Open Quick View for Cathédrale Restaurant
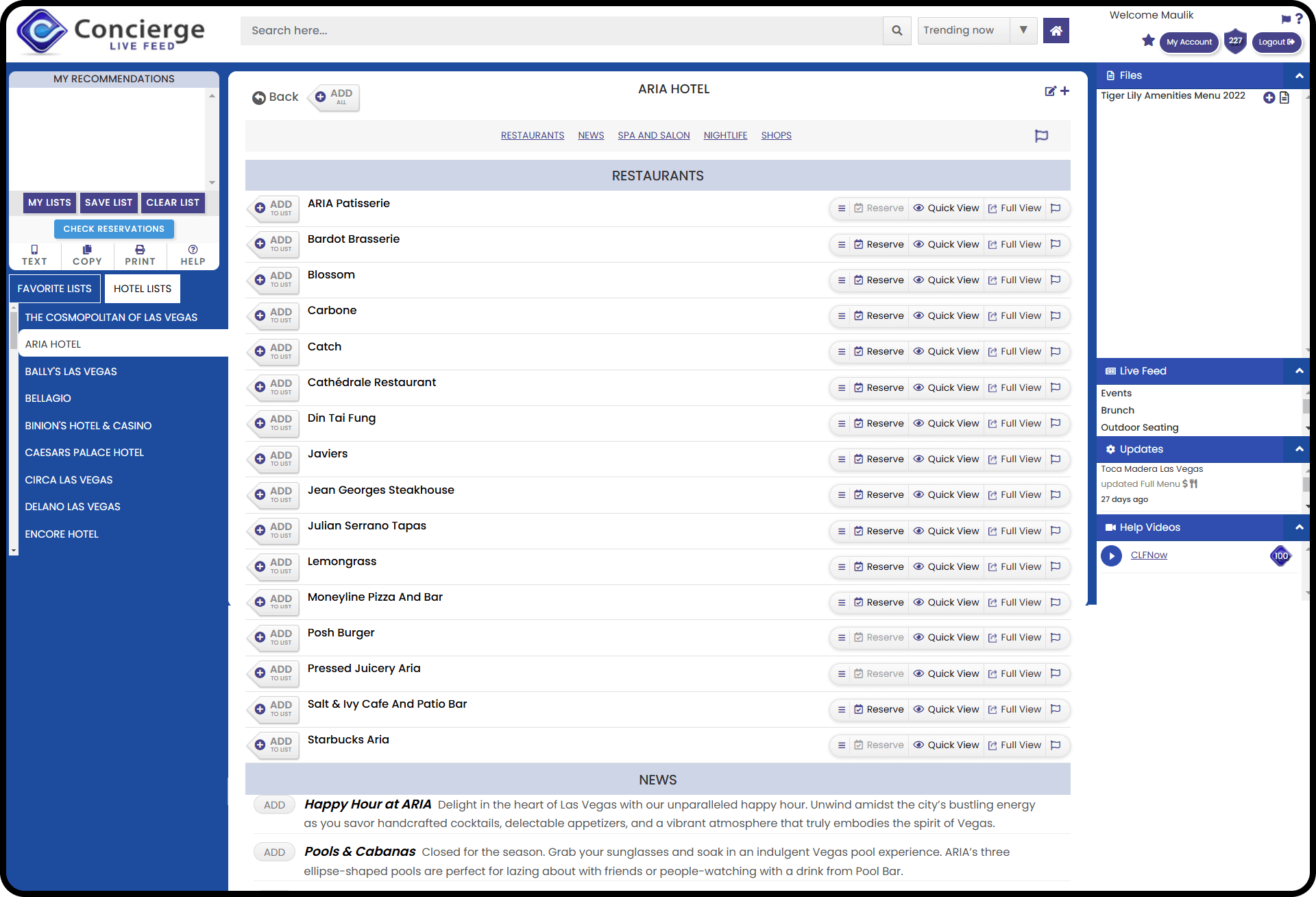 [x=946, y=387]
